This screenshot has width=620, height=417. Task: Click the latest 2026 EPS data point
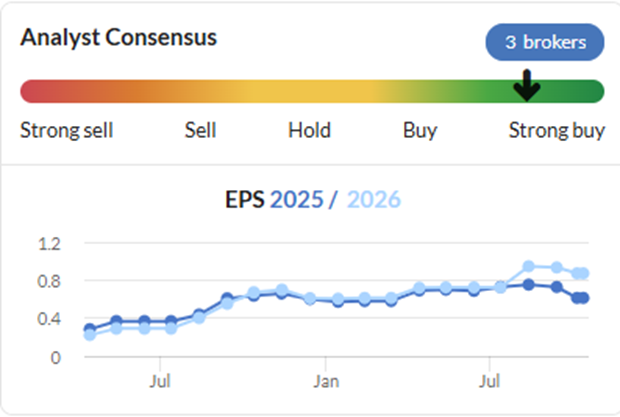(x=584, y=273)
